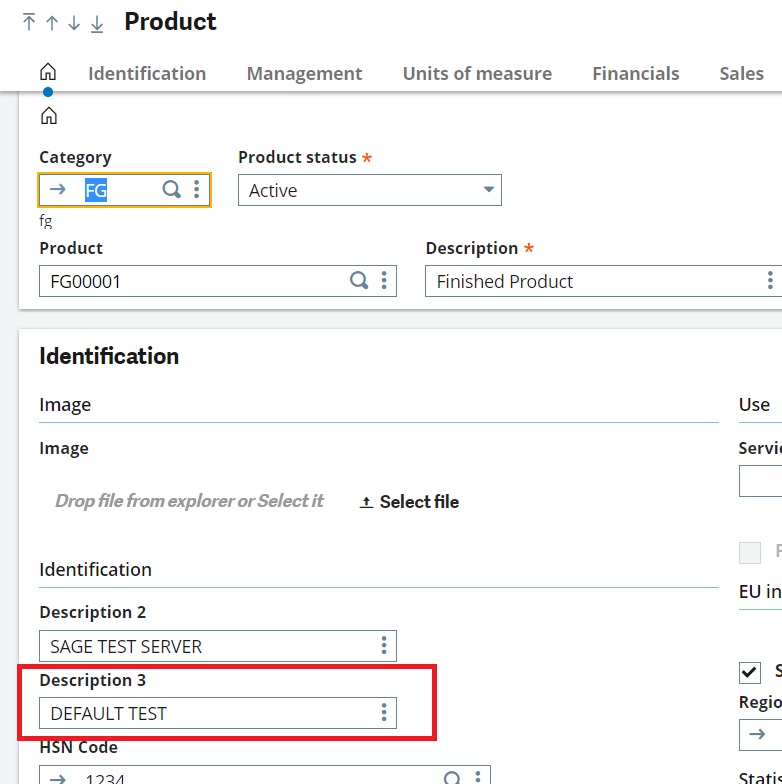
Task: Switch to the Management tab
Action: click(304, 73)
